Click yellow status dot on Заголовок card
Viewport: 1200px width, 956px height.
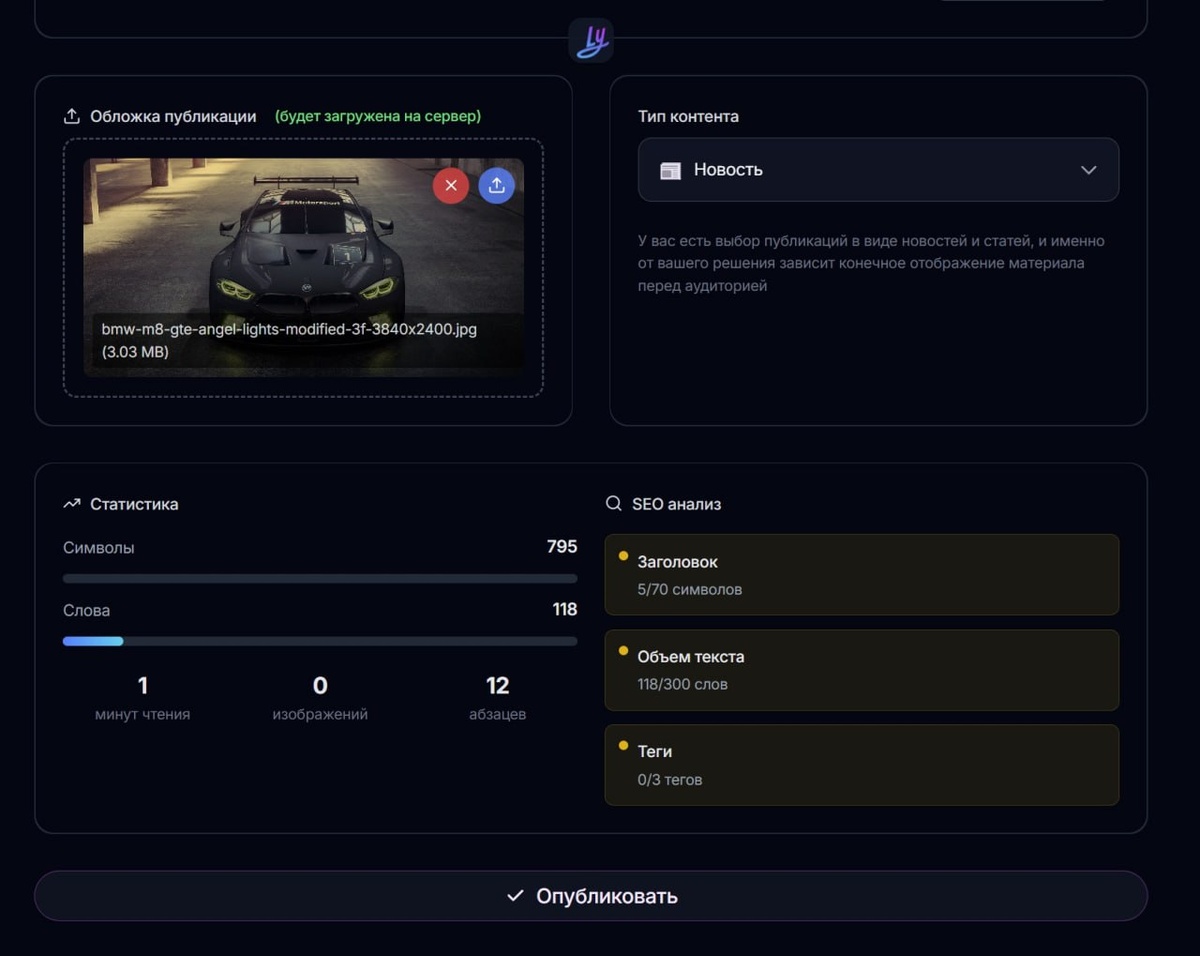pos(623,556)
